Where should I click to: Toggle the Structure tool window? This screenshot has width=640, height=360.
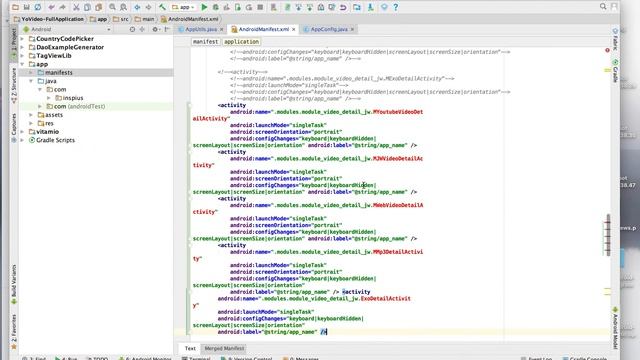[14, 85]
